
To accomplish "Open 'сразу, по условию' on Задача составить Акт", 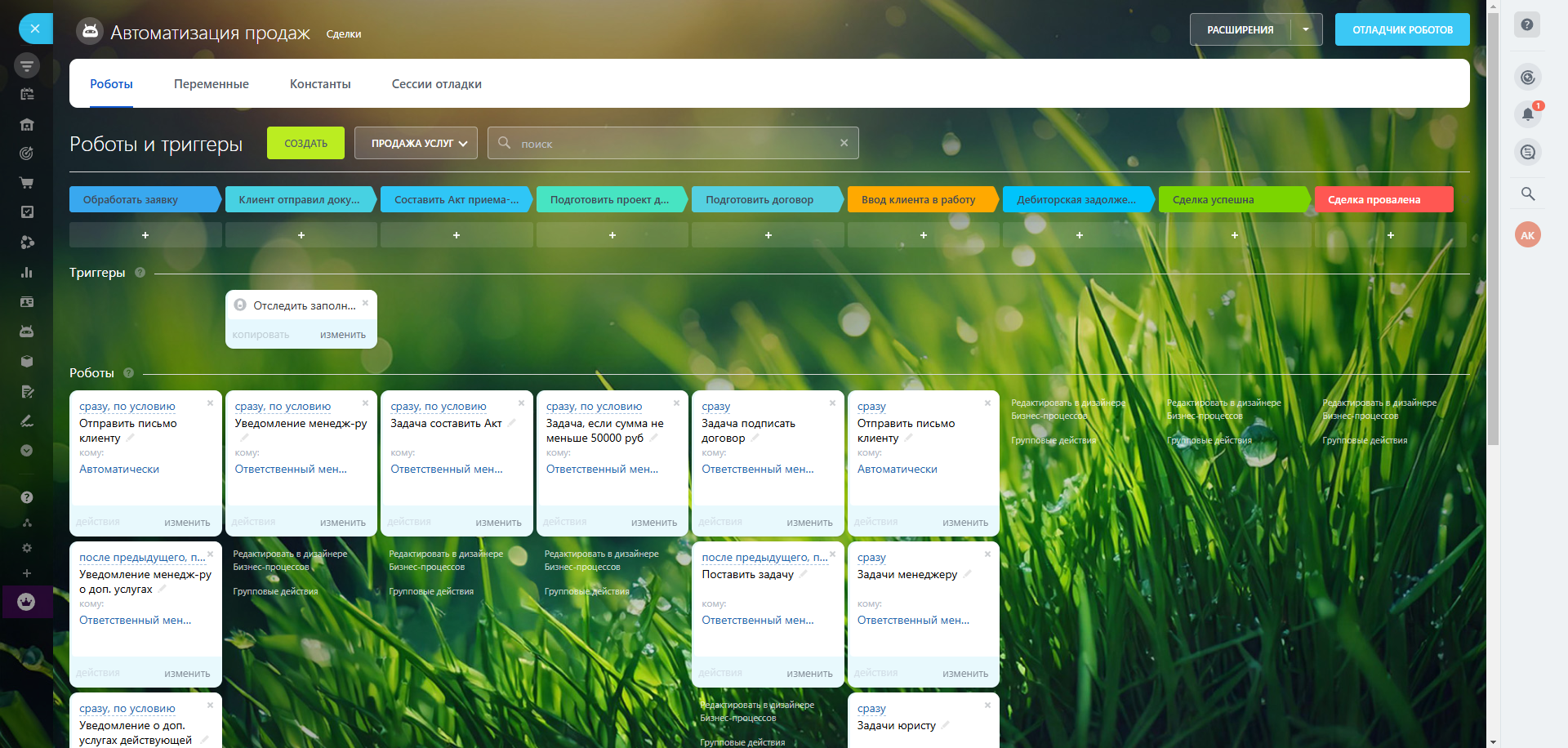I will [x=439, y=407].
